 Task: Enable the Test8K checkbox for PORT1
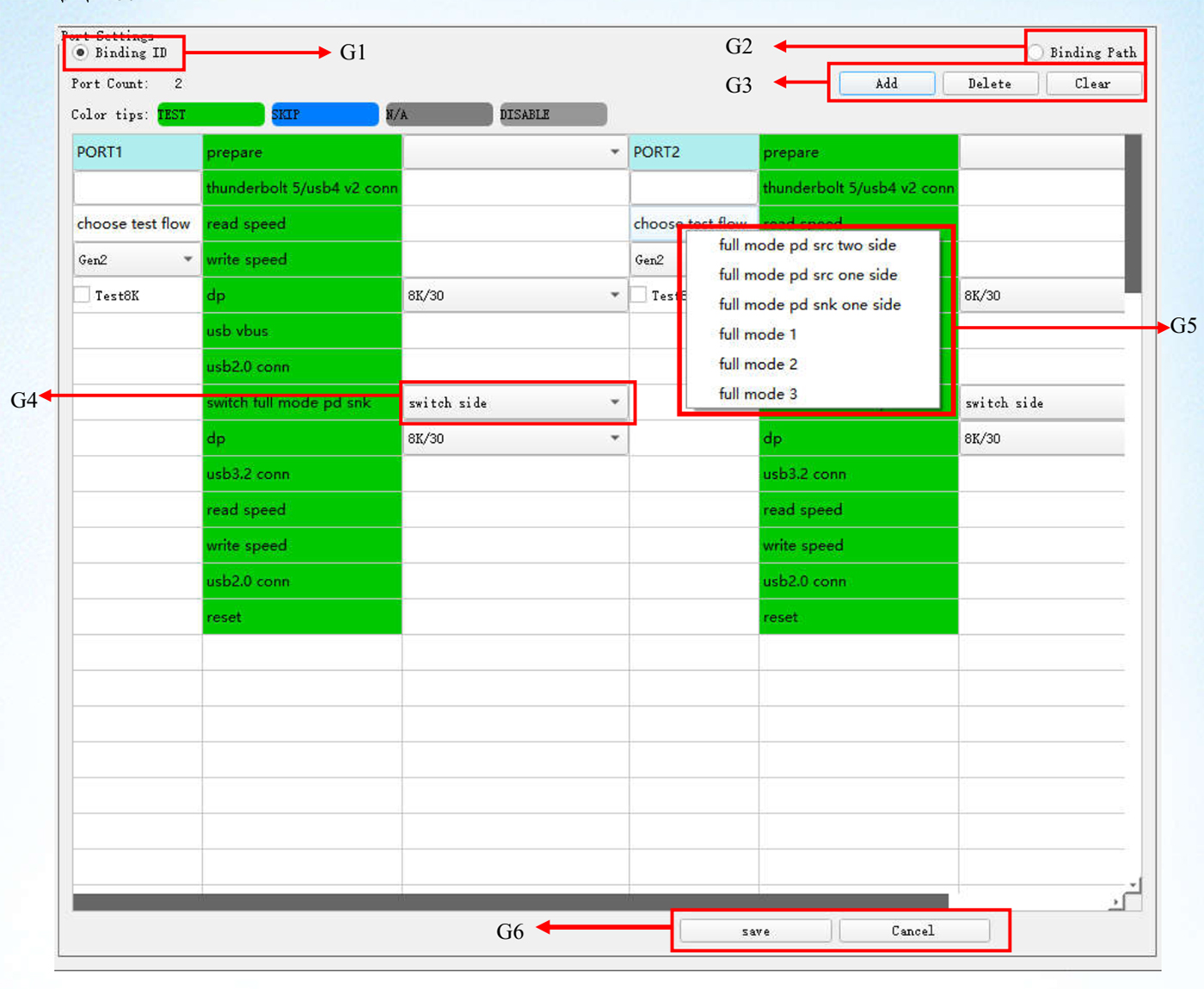click(83, 296)
